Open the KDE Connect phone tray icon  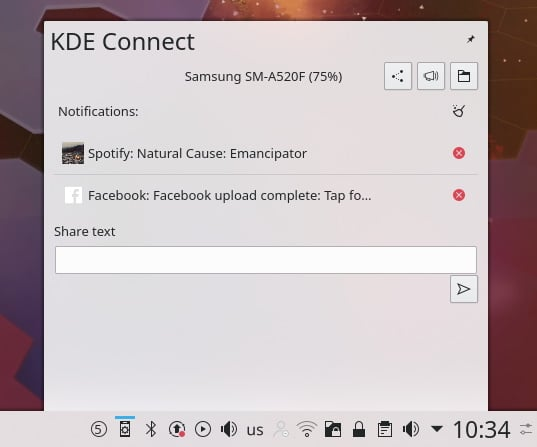125,429
